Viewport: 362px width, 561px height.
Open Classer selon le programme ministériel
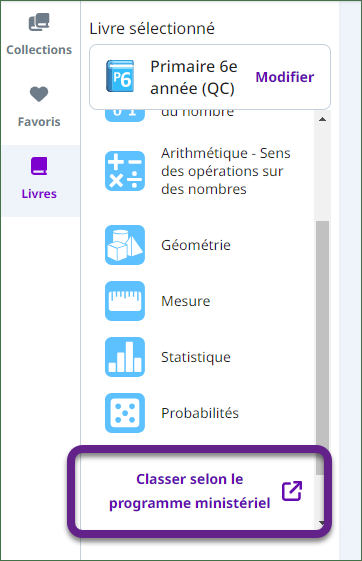199,491
